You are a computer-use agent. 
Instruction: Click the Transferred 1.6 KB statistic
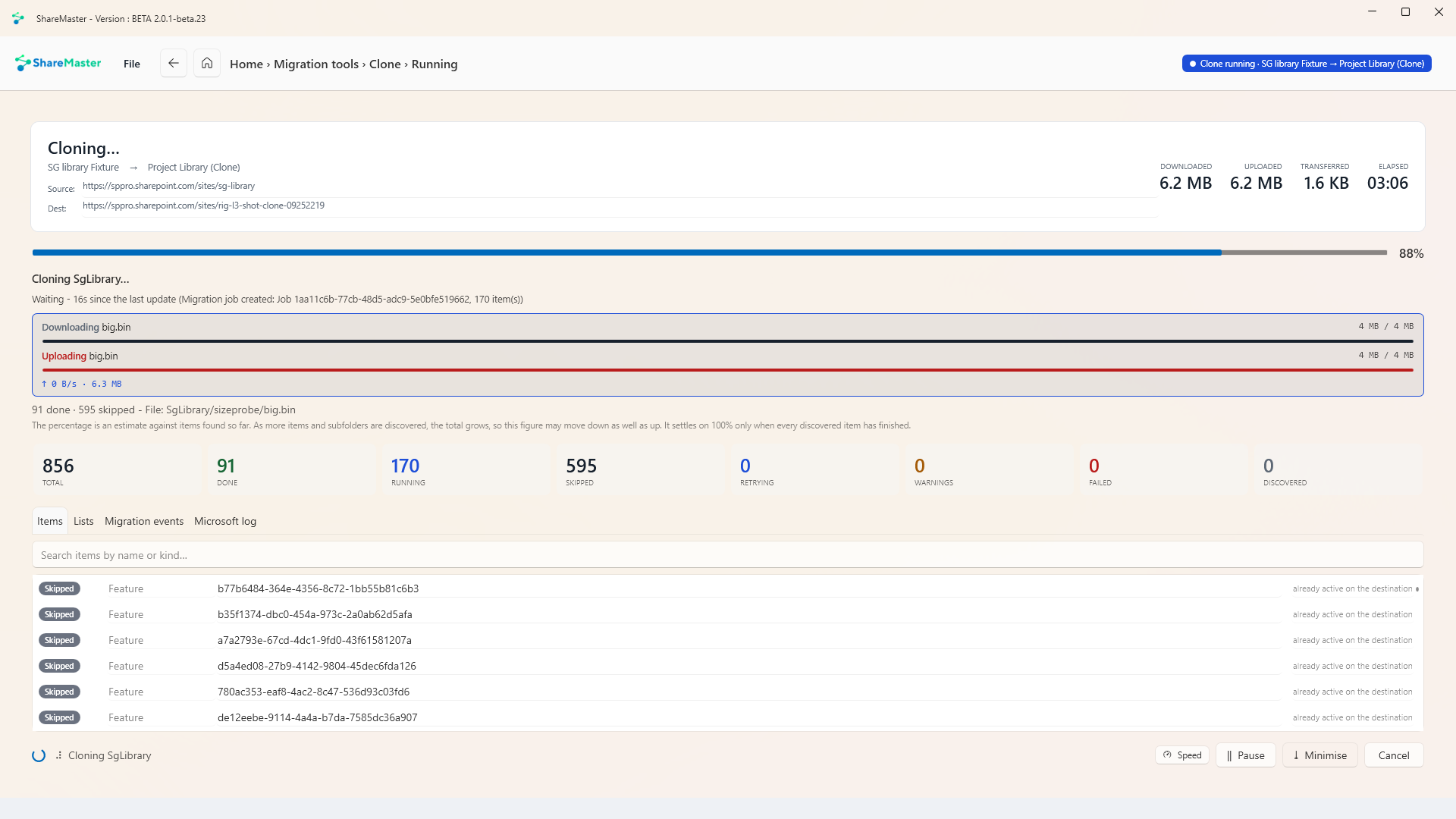(1326, 177)
